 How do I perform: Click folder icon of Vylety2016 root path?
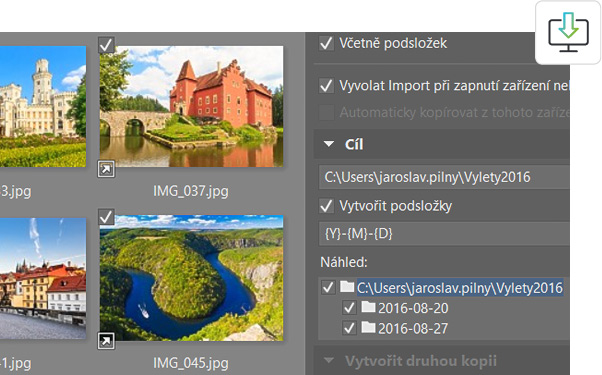[x=347, y=286]
